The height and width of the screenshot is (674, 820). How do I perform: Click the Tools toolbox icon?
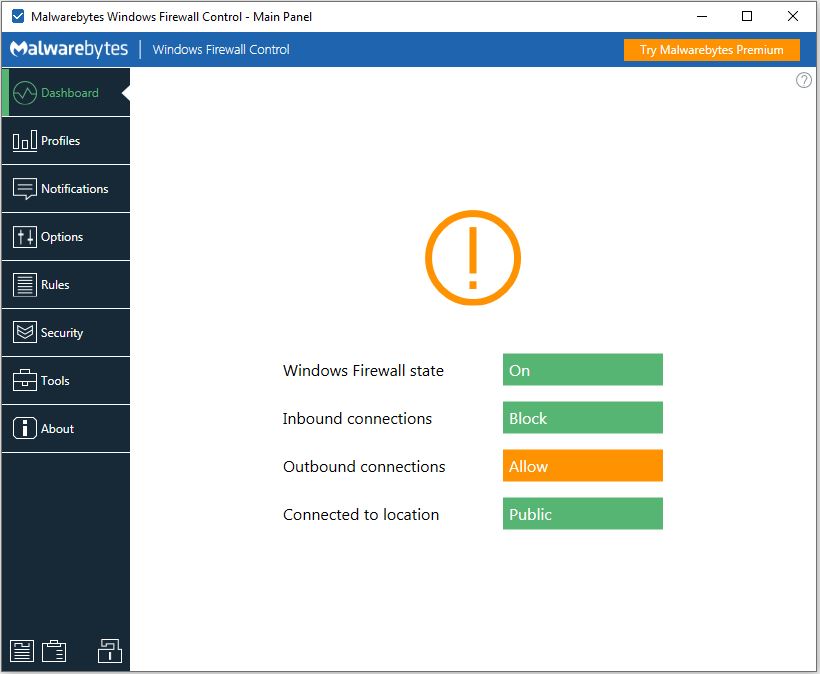pyautogui.click(x=25, y=381)
